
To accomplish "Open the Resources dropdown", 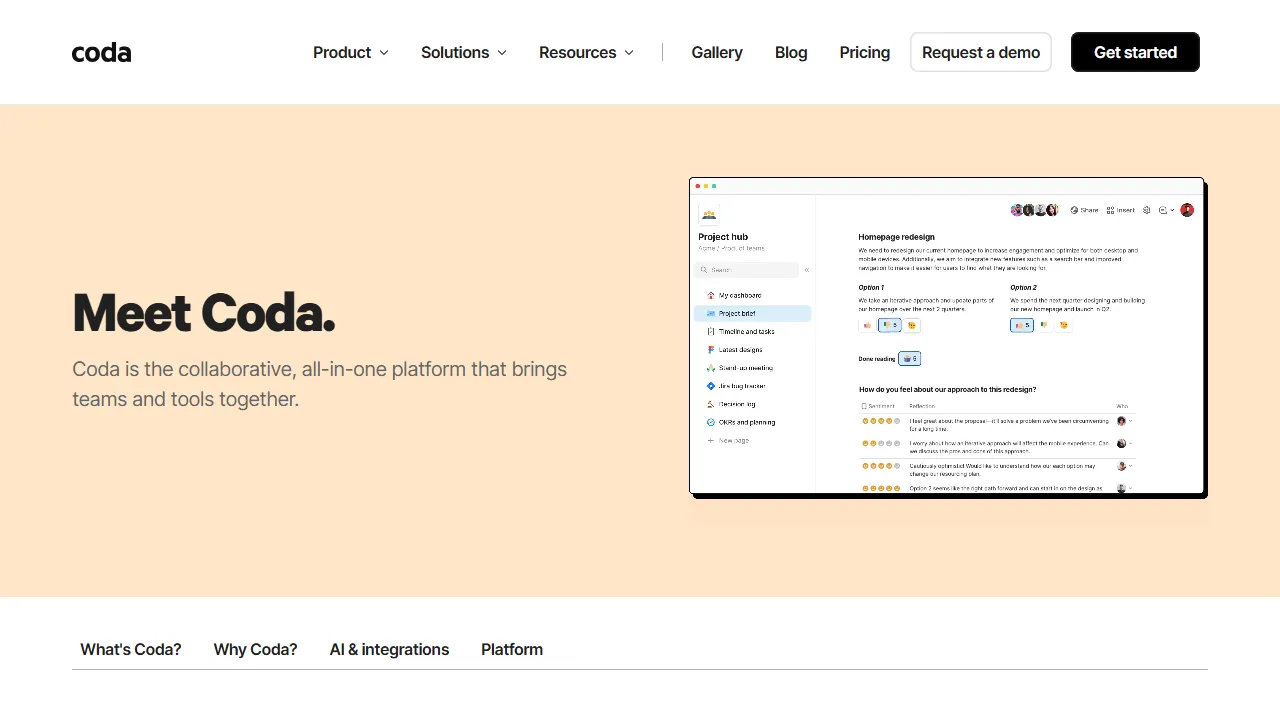I will pyautogui.click(x=586, y=52).
